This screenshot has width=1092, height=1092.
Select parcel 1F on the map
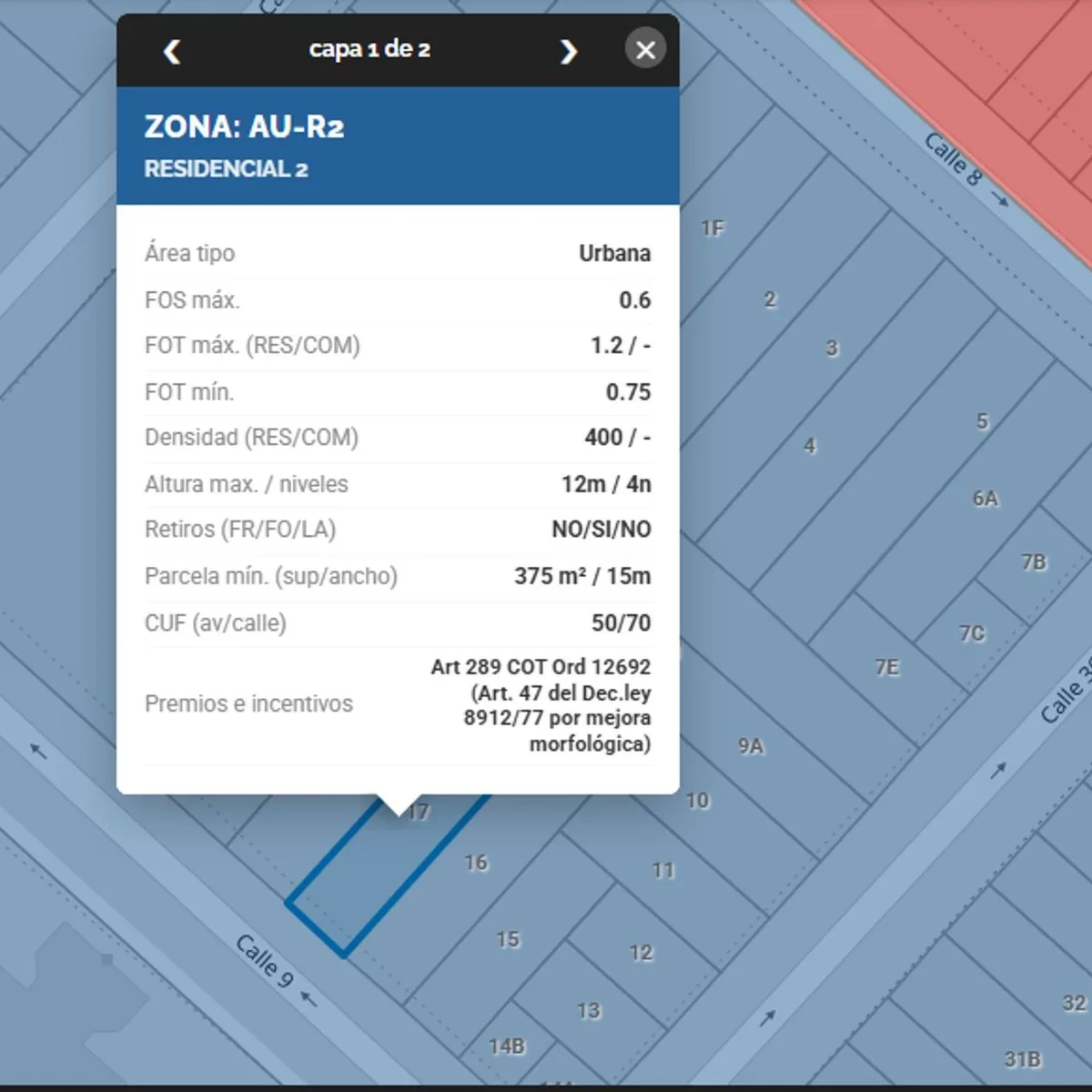coord(713,228)
